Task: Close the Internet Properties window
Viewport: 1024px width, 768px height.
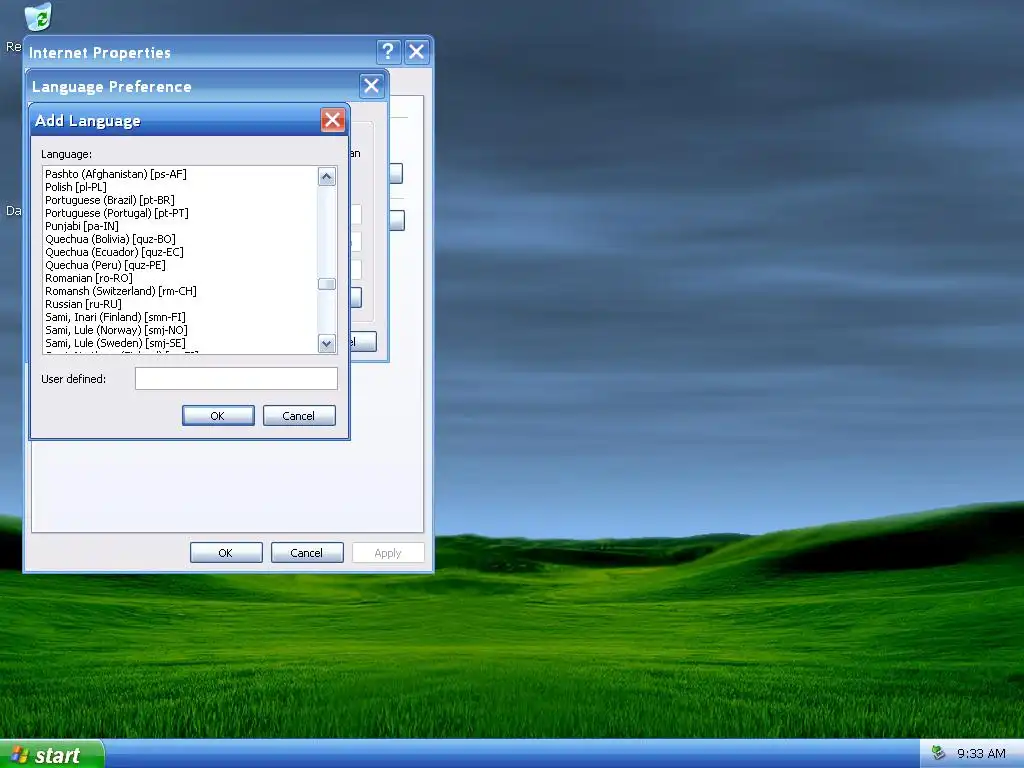Action: [x=417, y=52]
